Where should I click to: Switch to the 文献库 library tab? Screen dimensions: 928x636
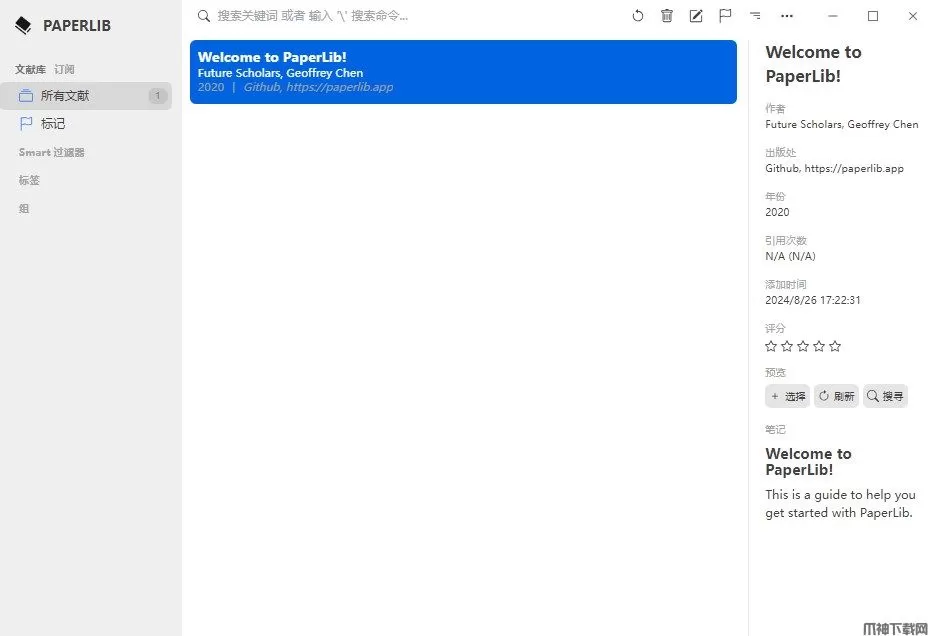(30, 69)
